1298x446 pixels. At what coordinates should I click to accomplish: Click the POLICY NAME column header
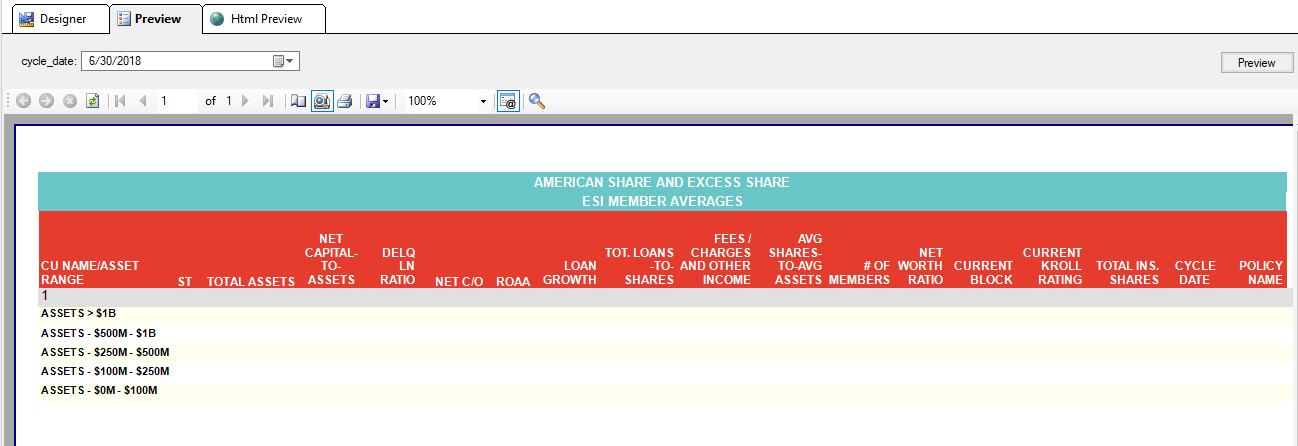point(1261,273)
